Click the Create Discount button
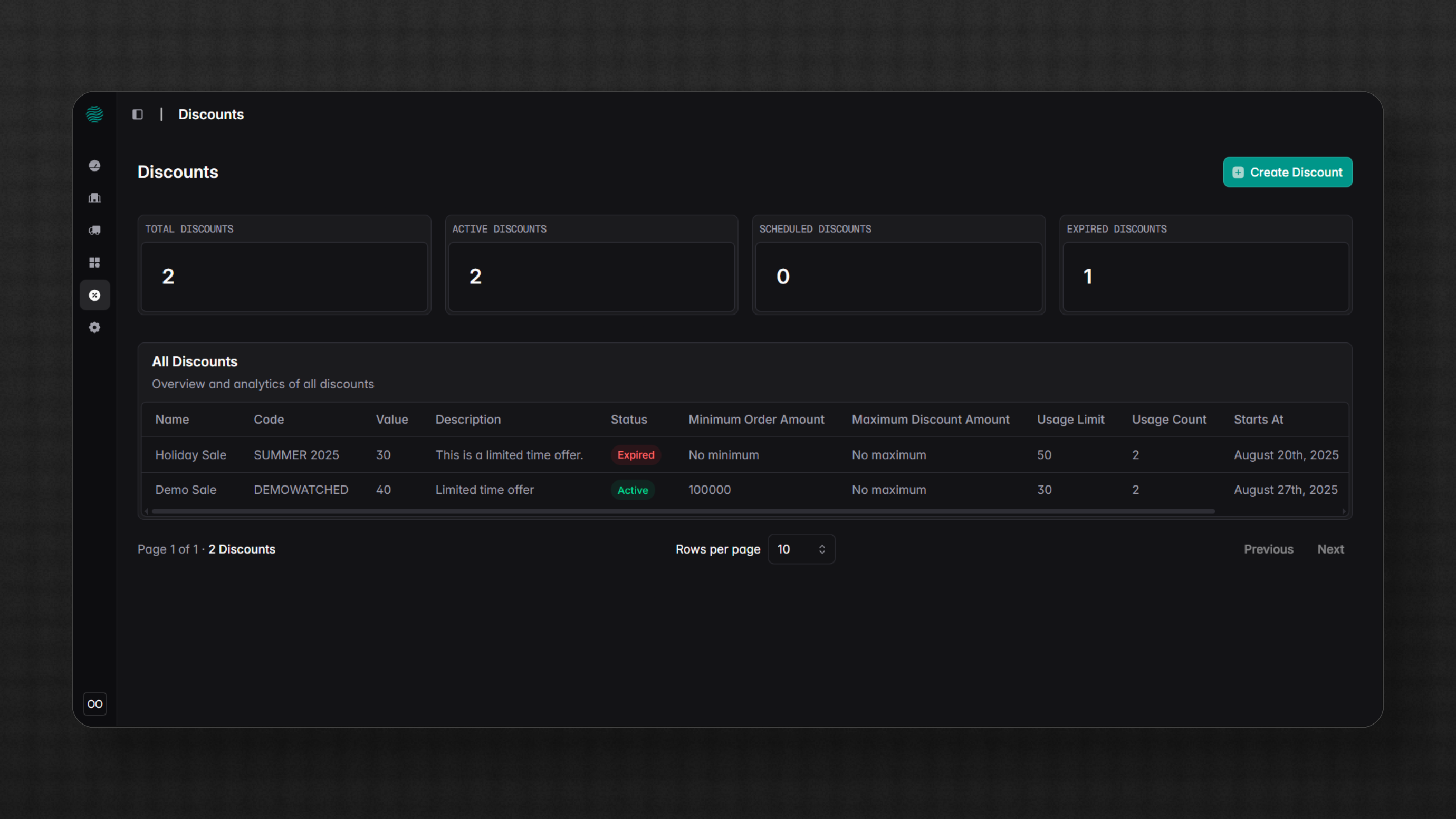The image size is (1456, 819). coord(1288,172)
